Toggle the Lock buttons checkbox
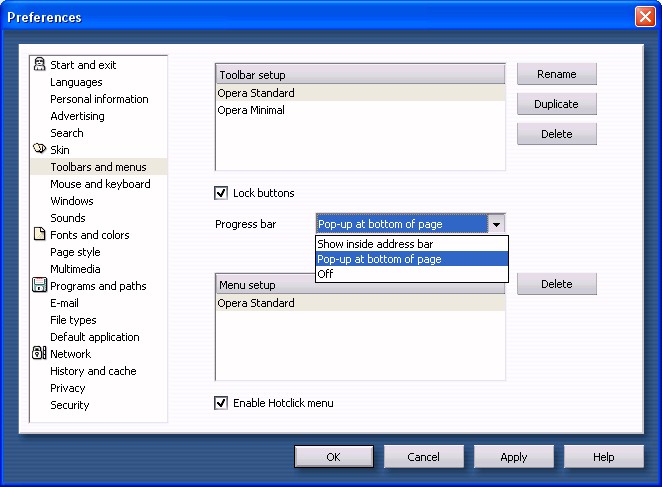 coord(221,193)
